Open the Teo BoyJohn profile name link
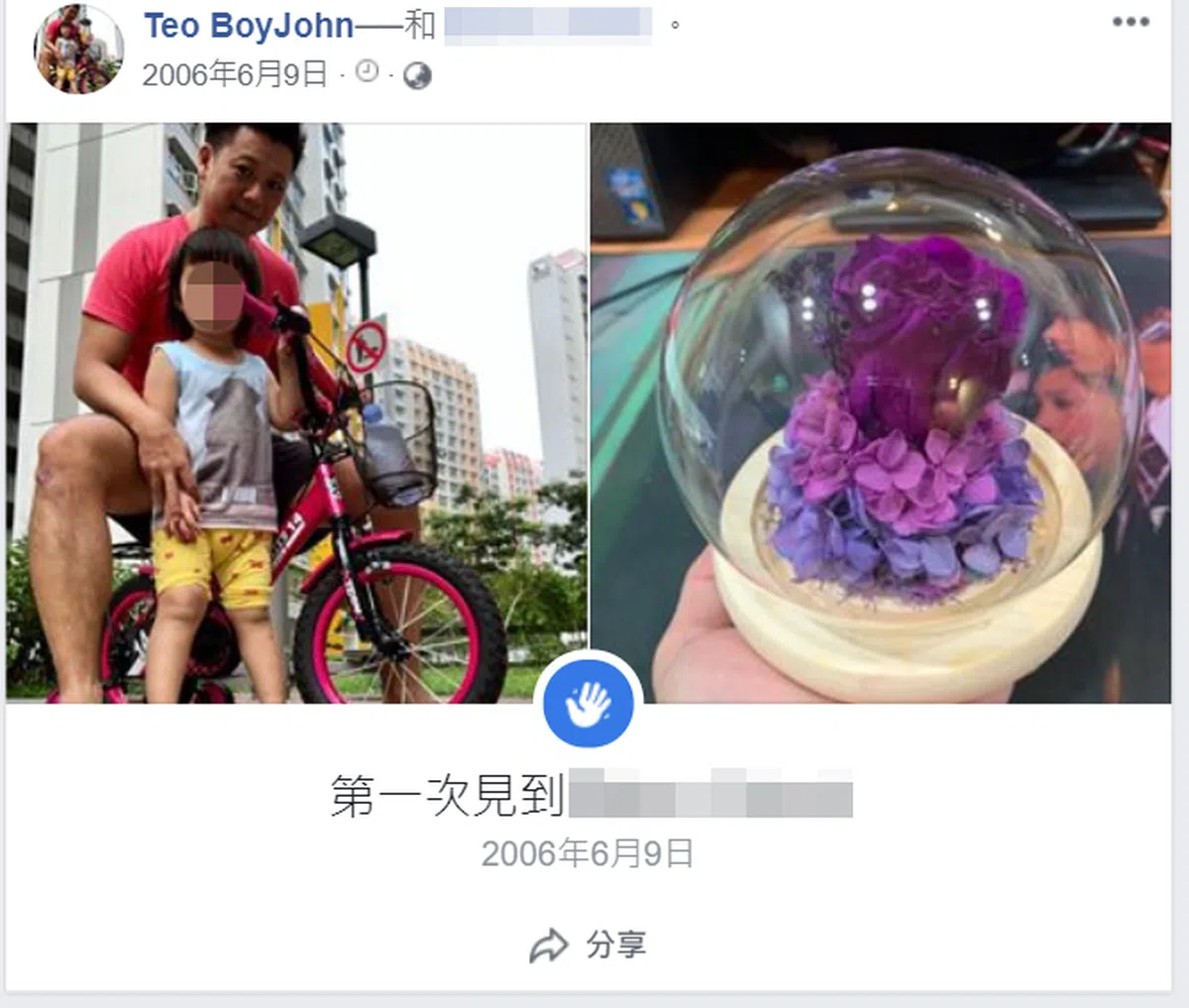This screenshot has width=1189, height=1008. click(x=249, y=26)
